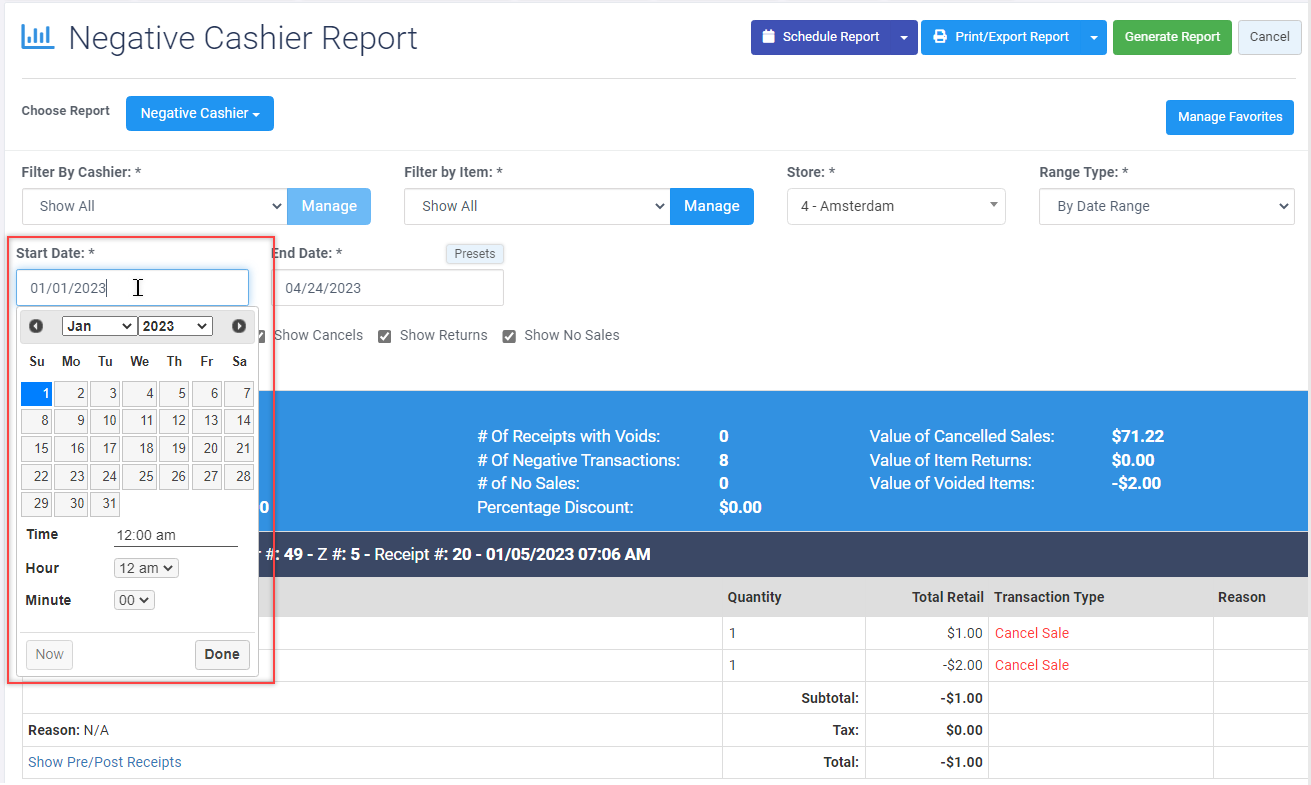Viewport: 1311px width, 785px height.
Task: Open Schedule Report split-button arrow
Action: click(x=903, y=38)
